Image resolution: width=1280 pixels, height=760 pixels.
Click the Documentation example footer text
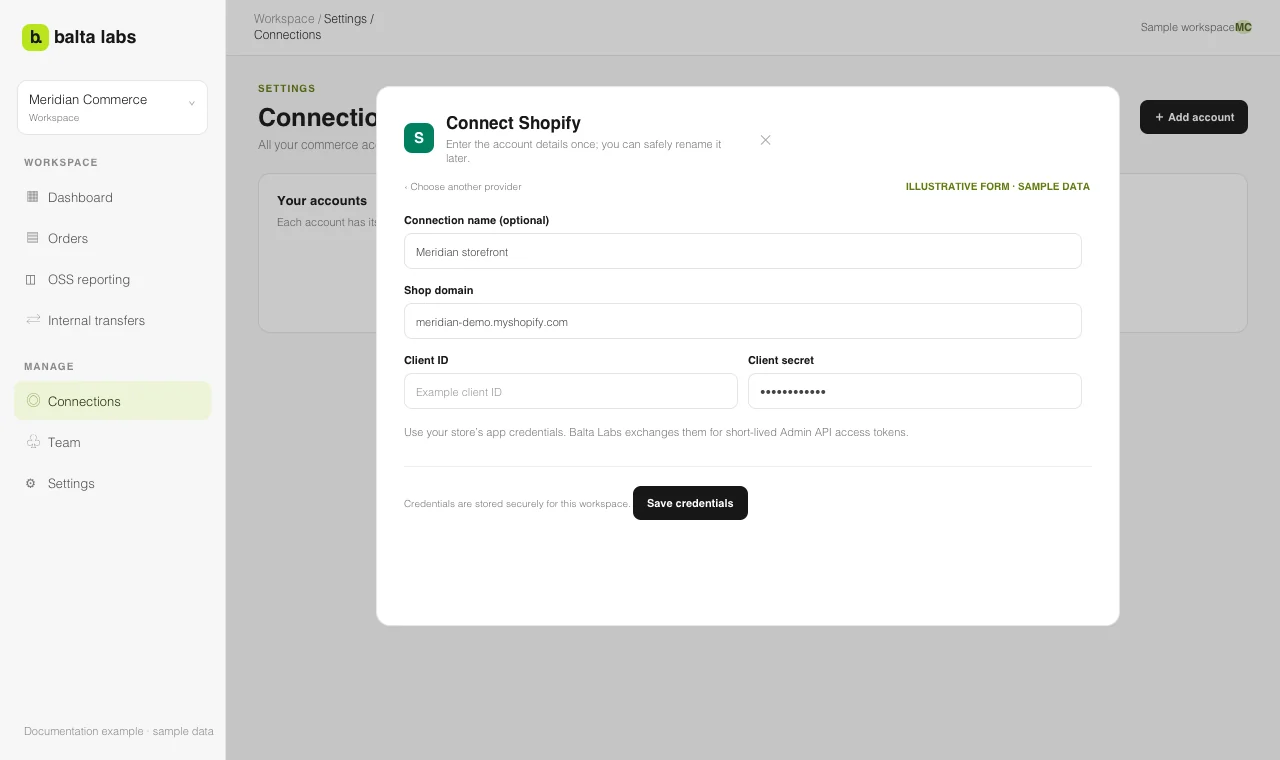tap(119, 731)
